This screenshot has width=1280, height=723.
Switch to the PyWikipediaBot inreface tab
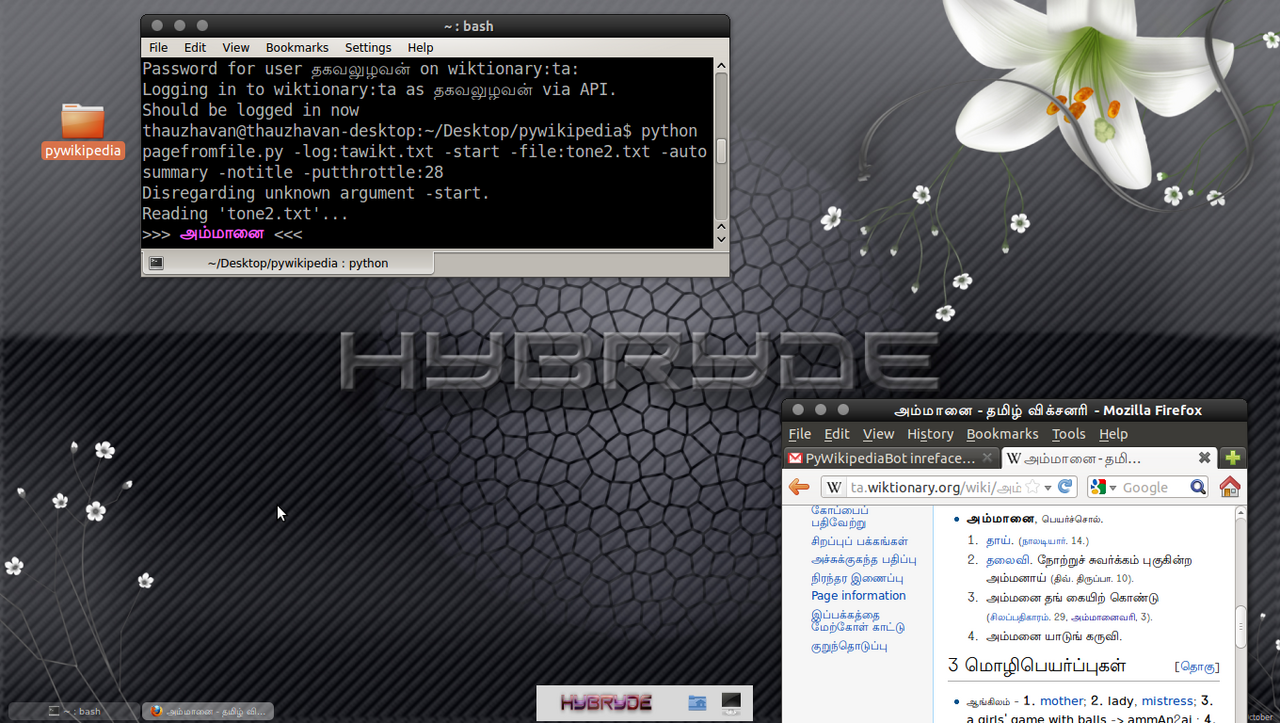click(890, 458)
